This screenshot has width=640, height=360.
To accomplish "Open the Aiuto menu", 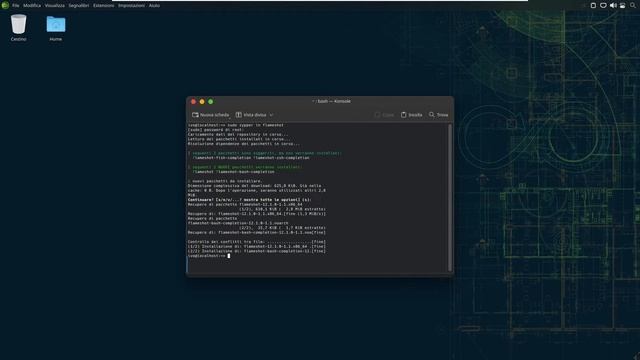I will point(154,6).
